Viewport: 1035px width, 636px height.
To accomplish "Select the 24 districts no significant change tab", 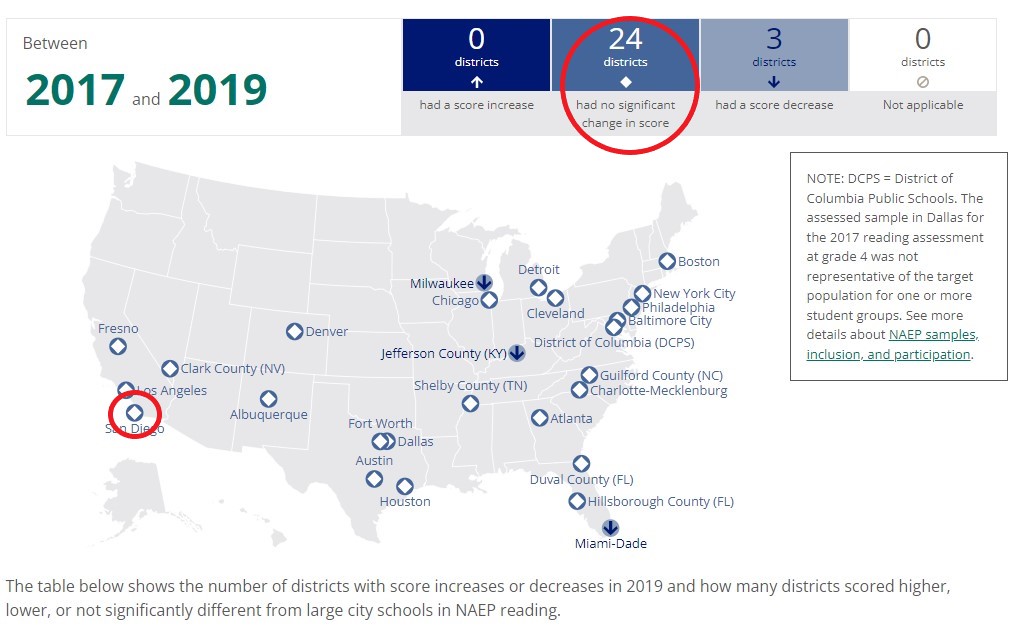I will click(625, 56).
